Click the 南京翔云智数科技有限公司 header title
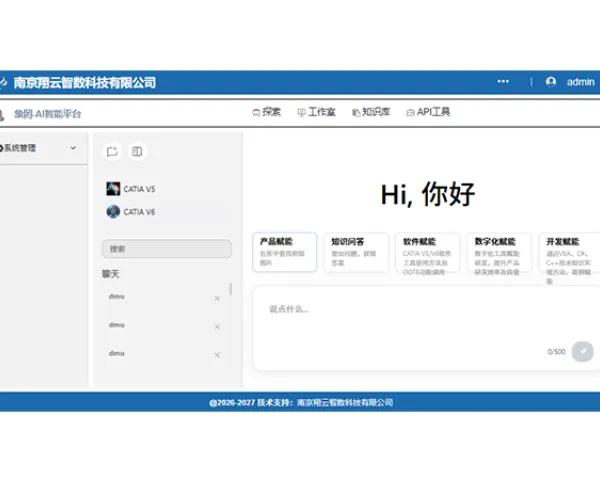The width and height of the screenshot is (600, 480). pyautogui.click(x=85, y=82)
